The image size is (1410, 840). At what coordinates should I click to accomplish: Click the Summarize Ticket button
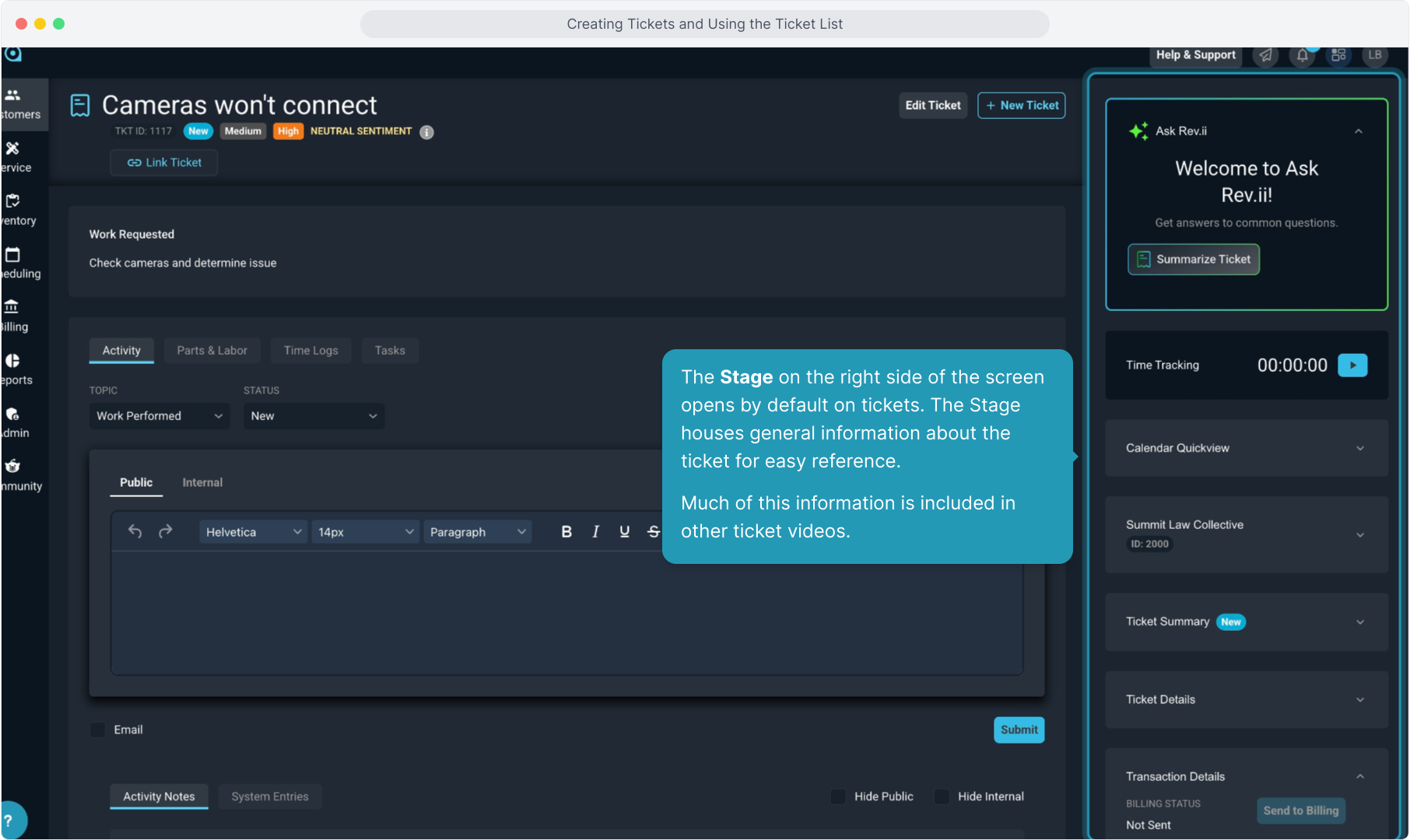[x=1193, y=260]
